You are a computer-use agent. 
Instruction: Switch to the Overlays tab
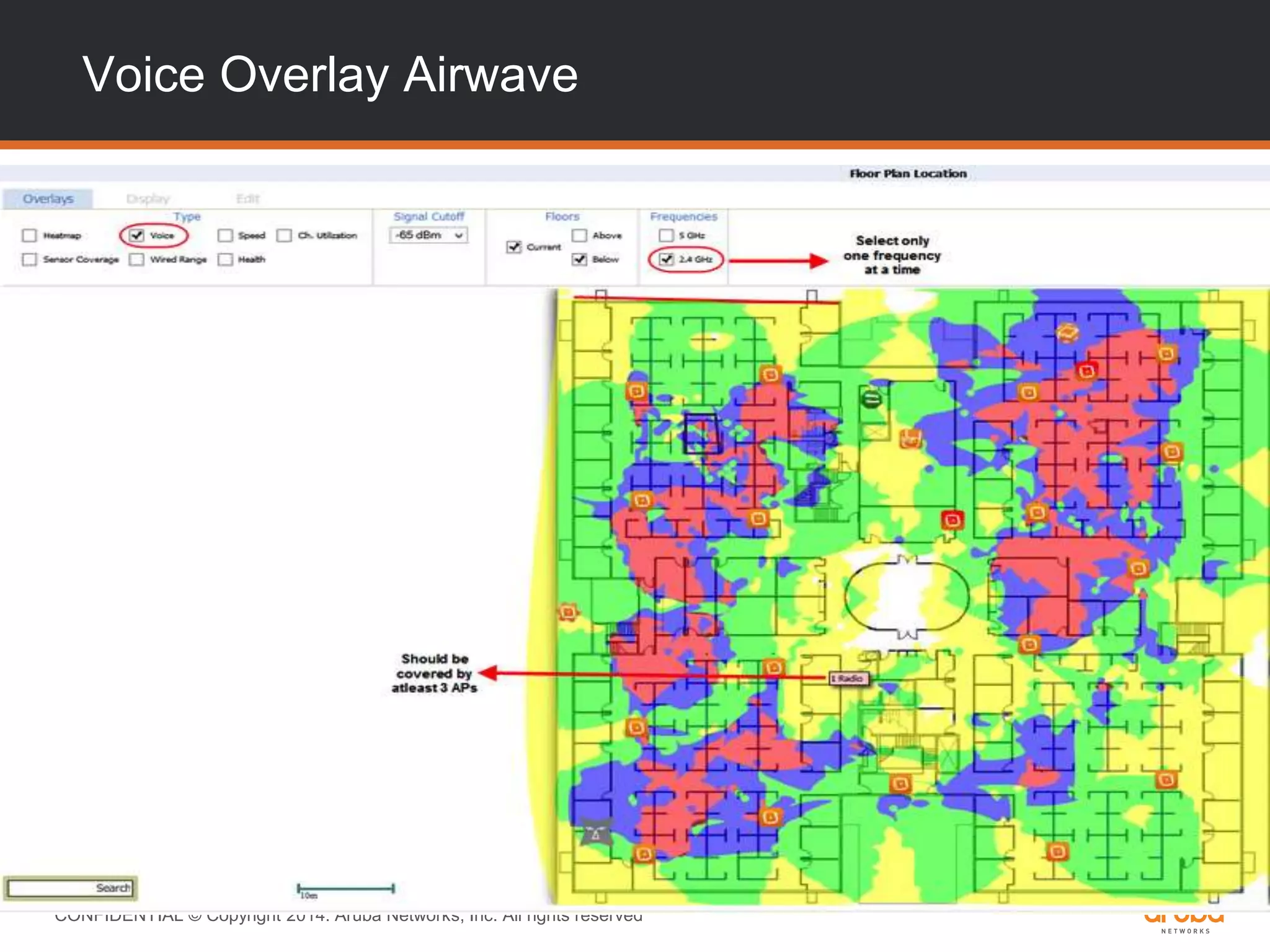tap(48, 199)
